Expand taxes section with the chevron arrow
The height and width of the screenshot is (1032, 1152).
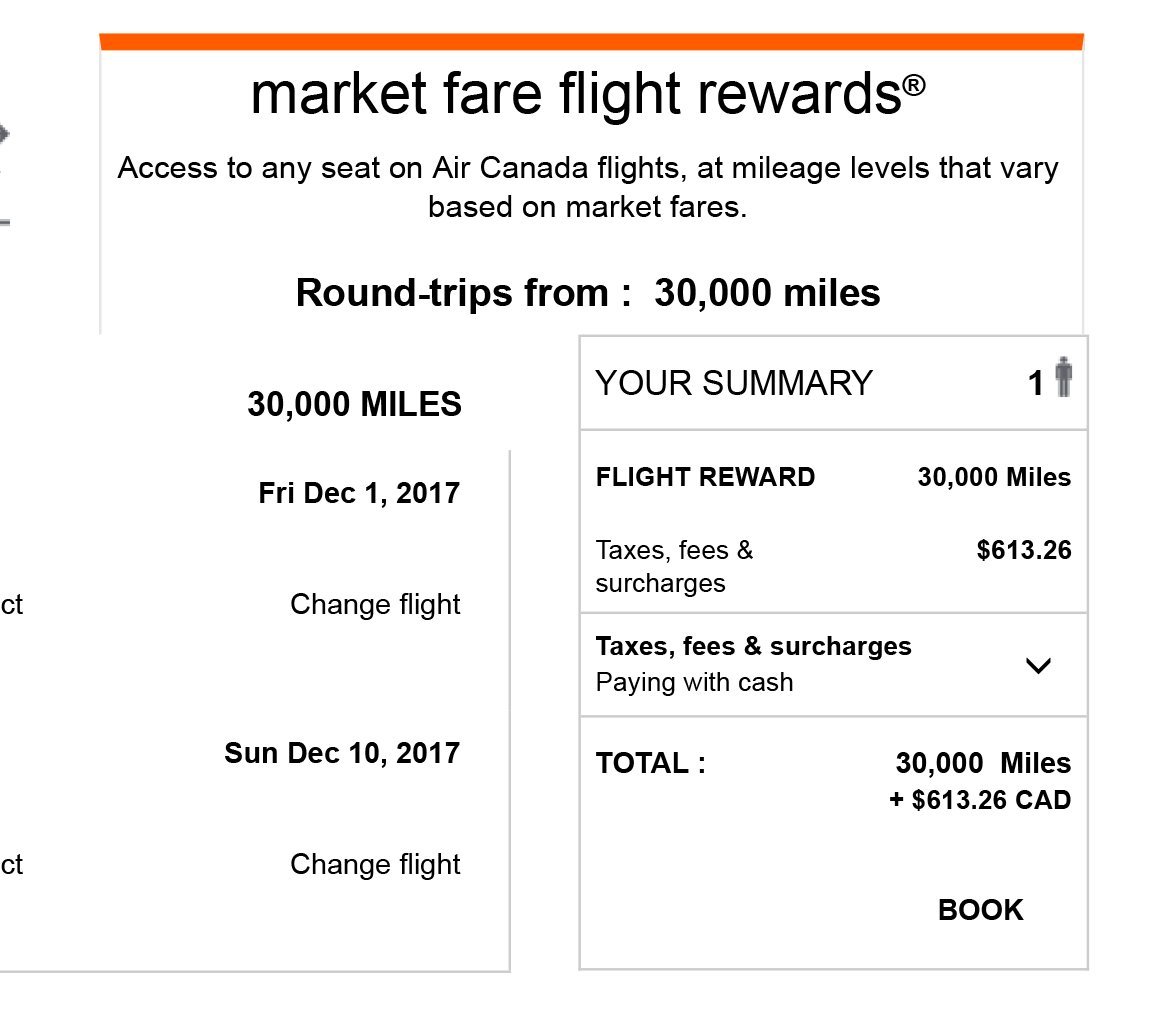coord(1039,665)
